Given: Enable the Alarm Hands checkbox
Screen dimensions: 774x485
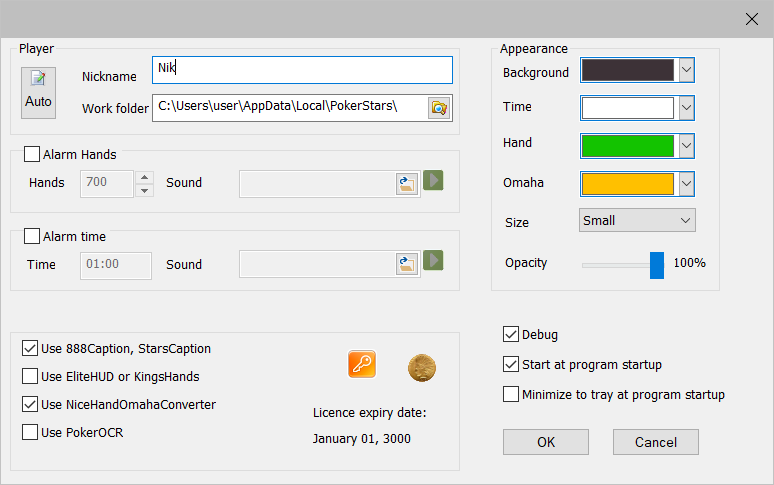Looking at the screenshot, I should (x=31, y=155).
